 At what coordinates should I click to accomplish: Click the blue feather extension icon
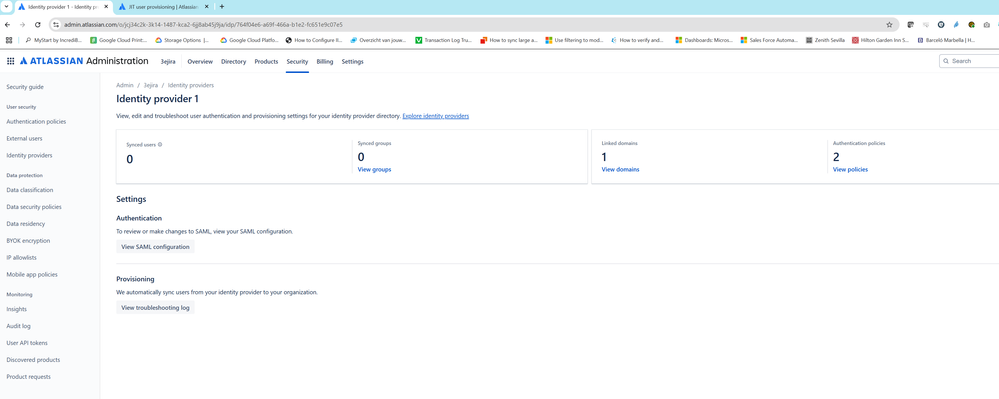(956, 24)
